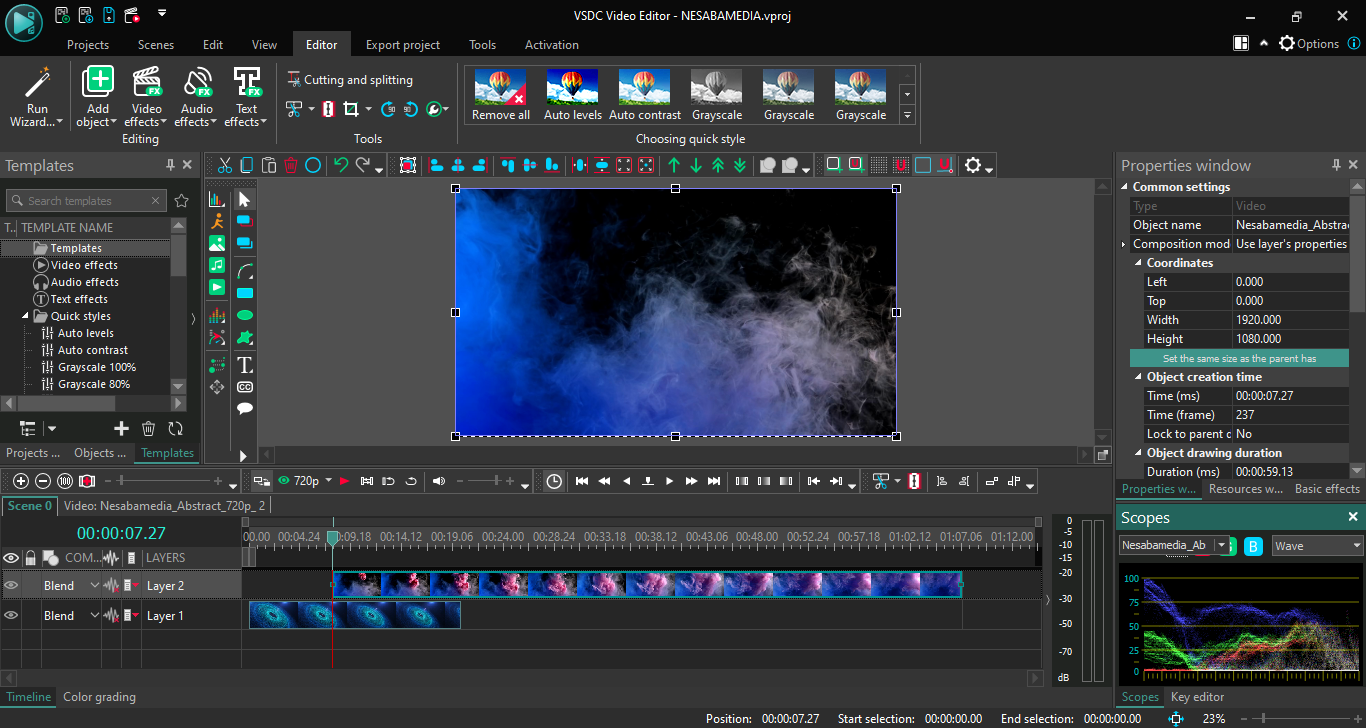Hide Layer 2 with its eye icon
1366x728 pixels.
click(x=11, y=586)
